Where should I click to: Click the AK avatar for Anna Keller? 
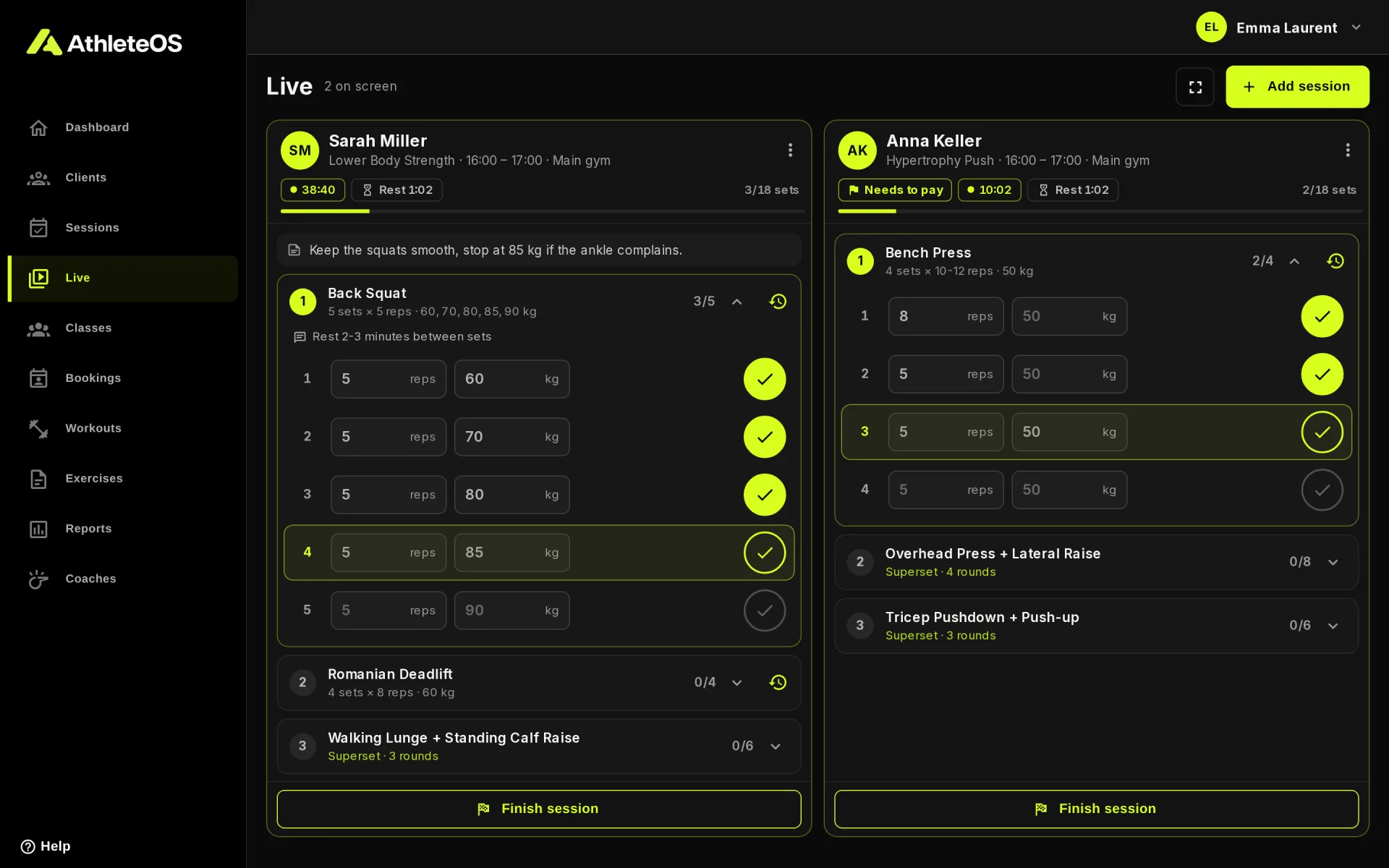(x=857, y=150)
